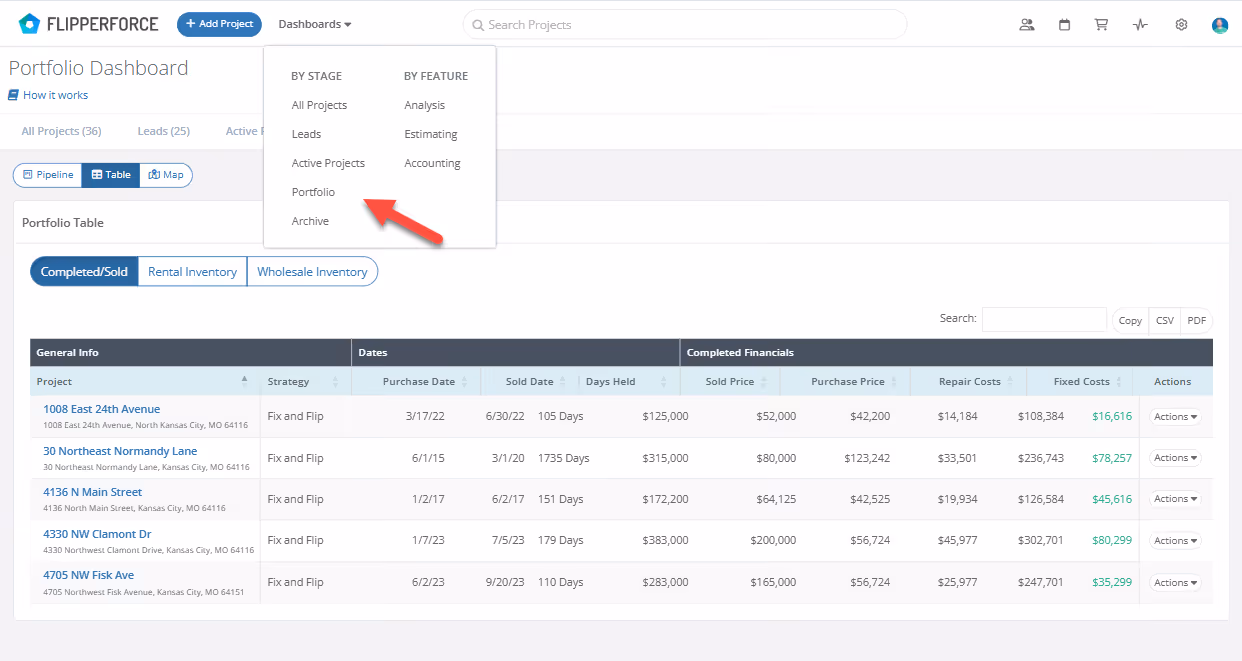Image resolution: width=1242 pixels, height=661 pixels.
Task: Open the settings gear icon
Action: [1181, 25]
